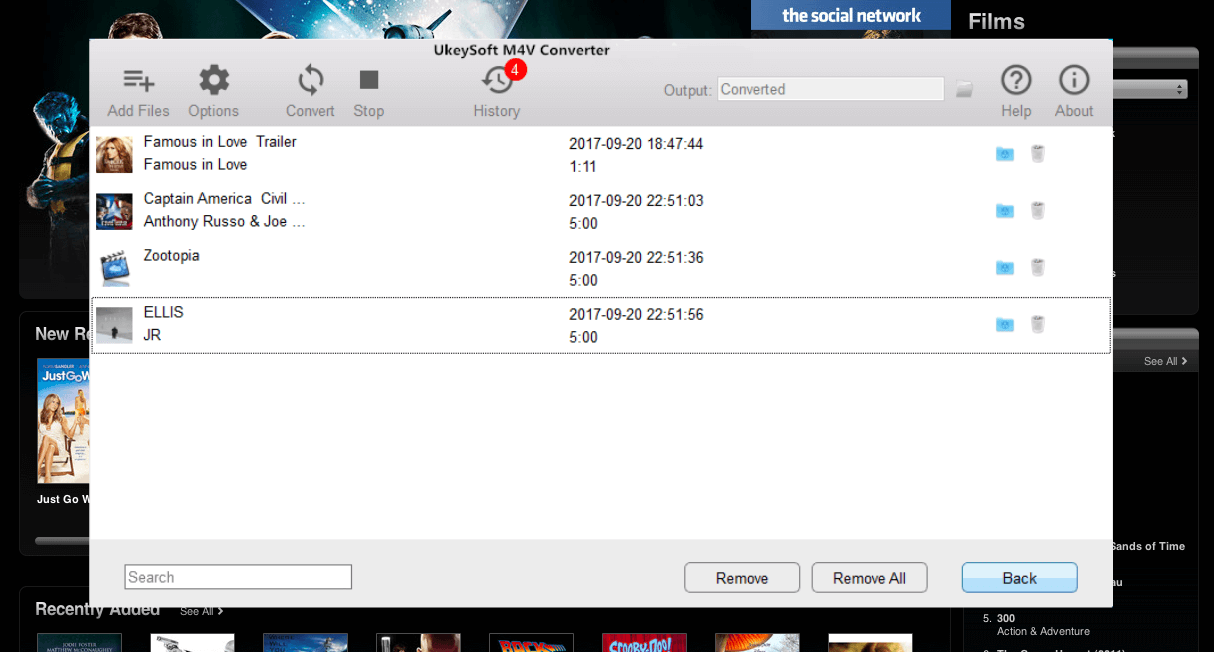This screenshot has height=652, width=1214.
Task: Click the Zootopia clapperboard thumbnail
Action: [x=114, y=268]
